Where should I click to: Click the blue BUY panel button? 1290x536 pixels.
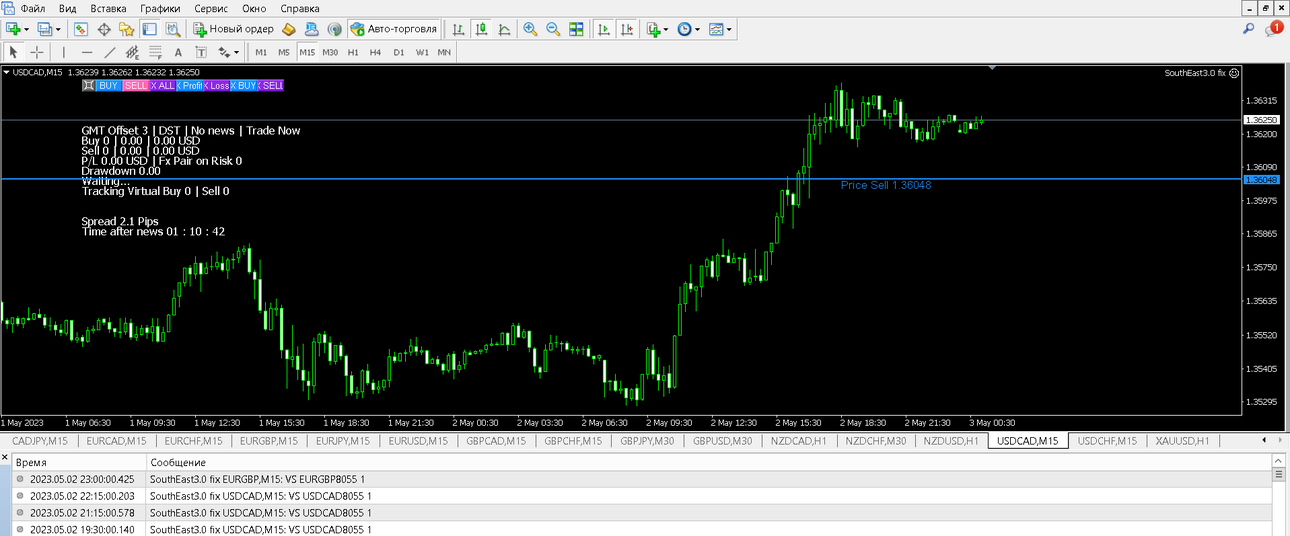click(108, 86)
